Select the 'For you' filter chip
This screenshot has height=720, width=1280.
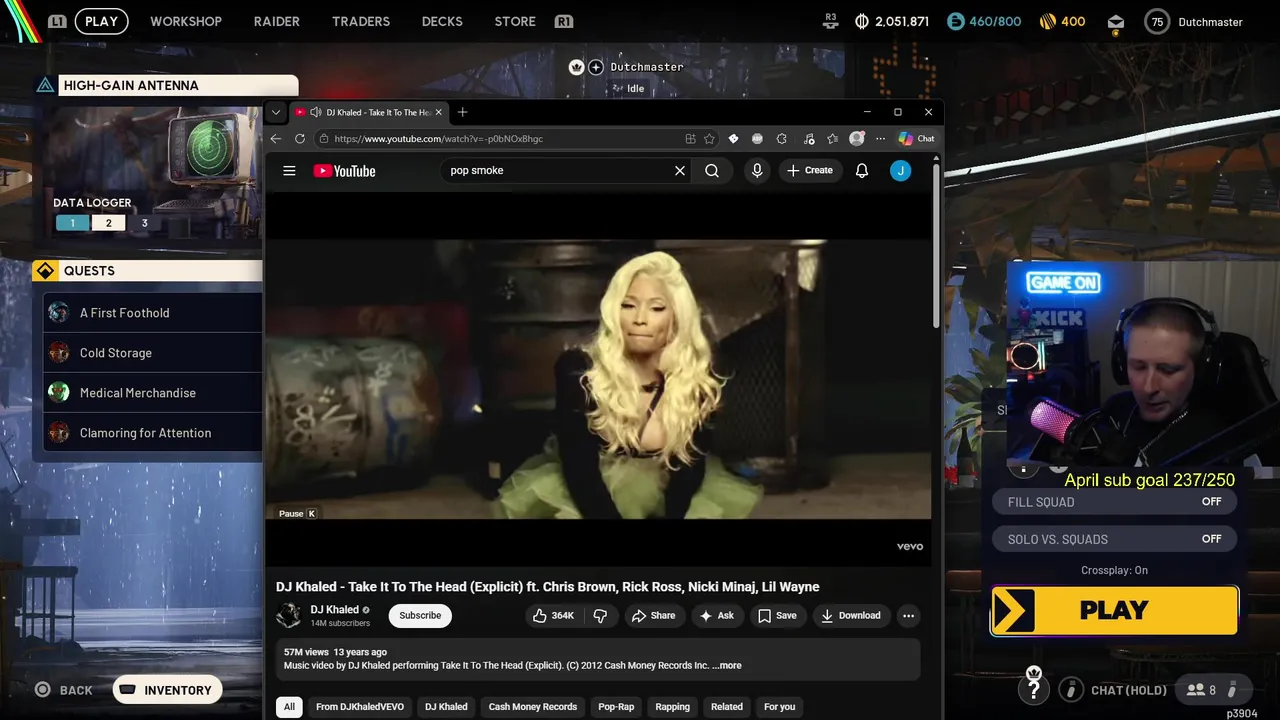pyautogui.click(x=780, y=707)
